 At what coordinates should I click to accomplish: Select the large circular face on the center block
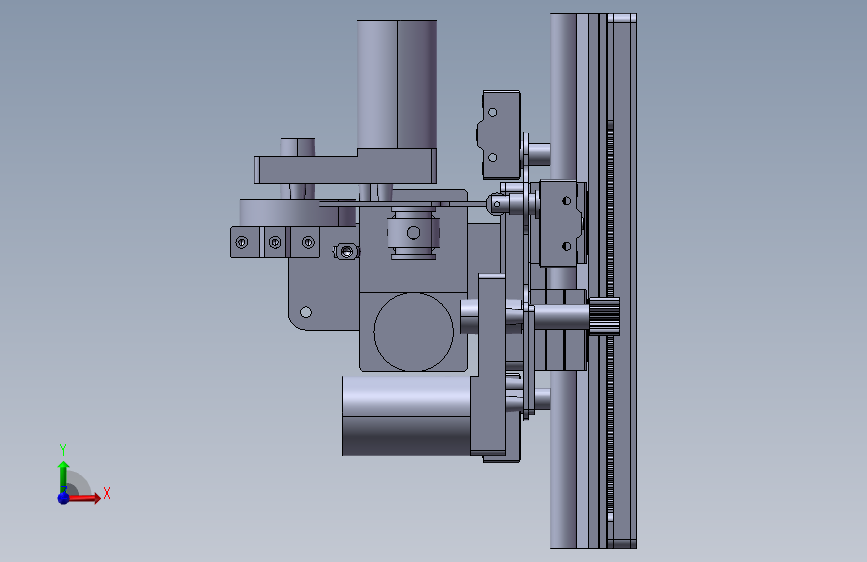(x=414, y=332)
